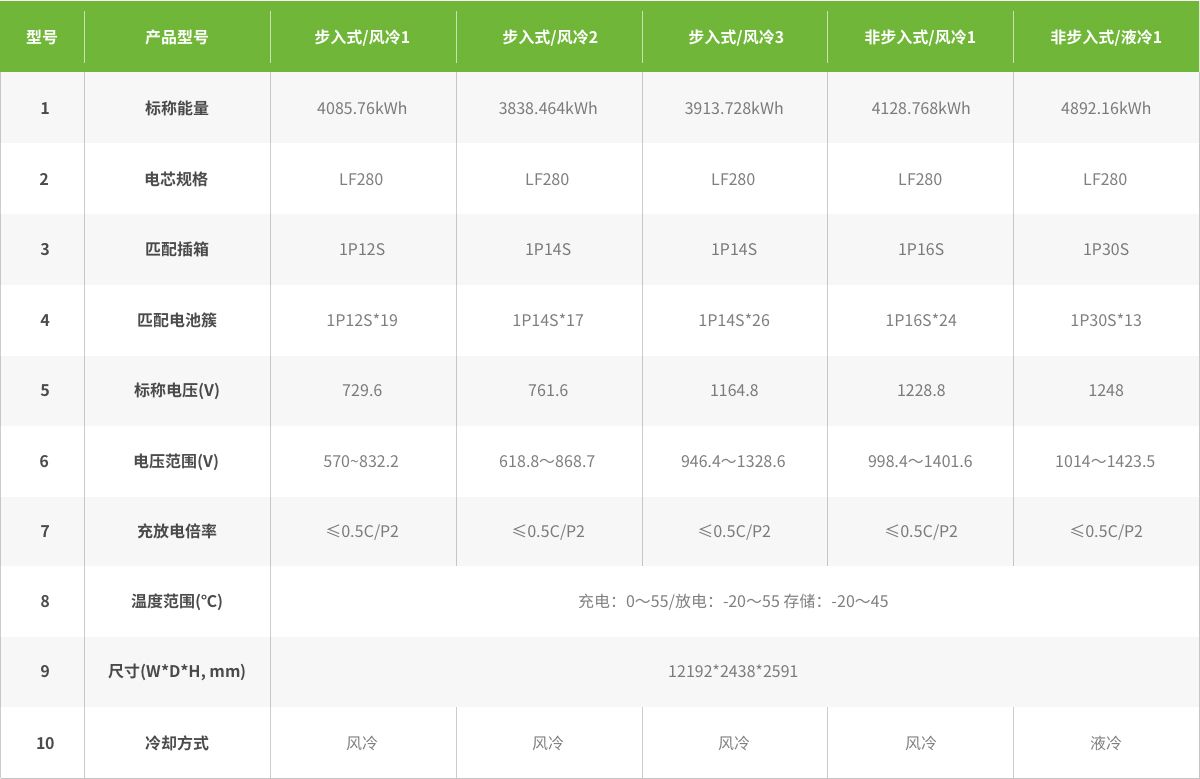This screenshot has width=1200, height=779.
Task: Select the 非步入式/液冷1 column header
Action: coord(1105,38)
